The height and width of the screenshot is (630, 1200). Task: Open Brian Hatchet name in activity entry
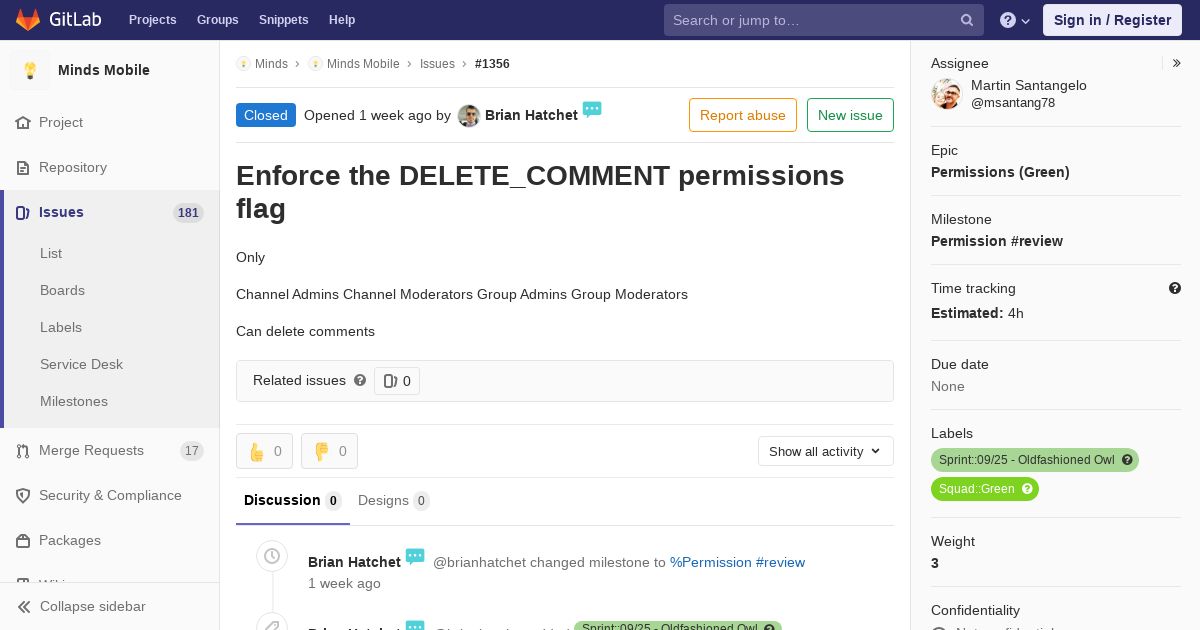(354, 562)
